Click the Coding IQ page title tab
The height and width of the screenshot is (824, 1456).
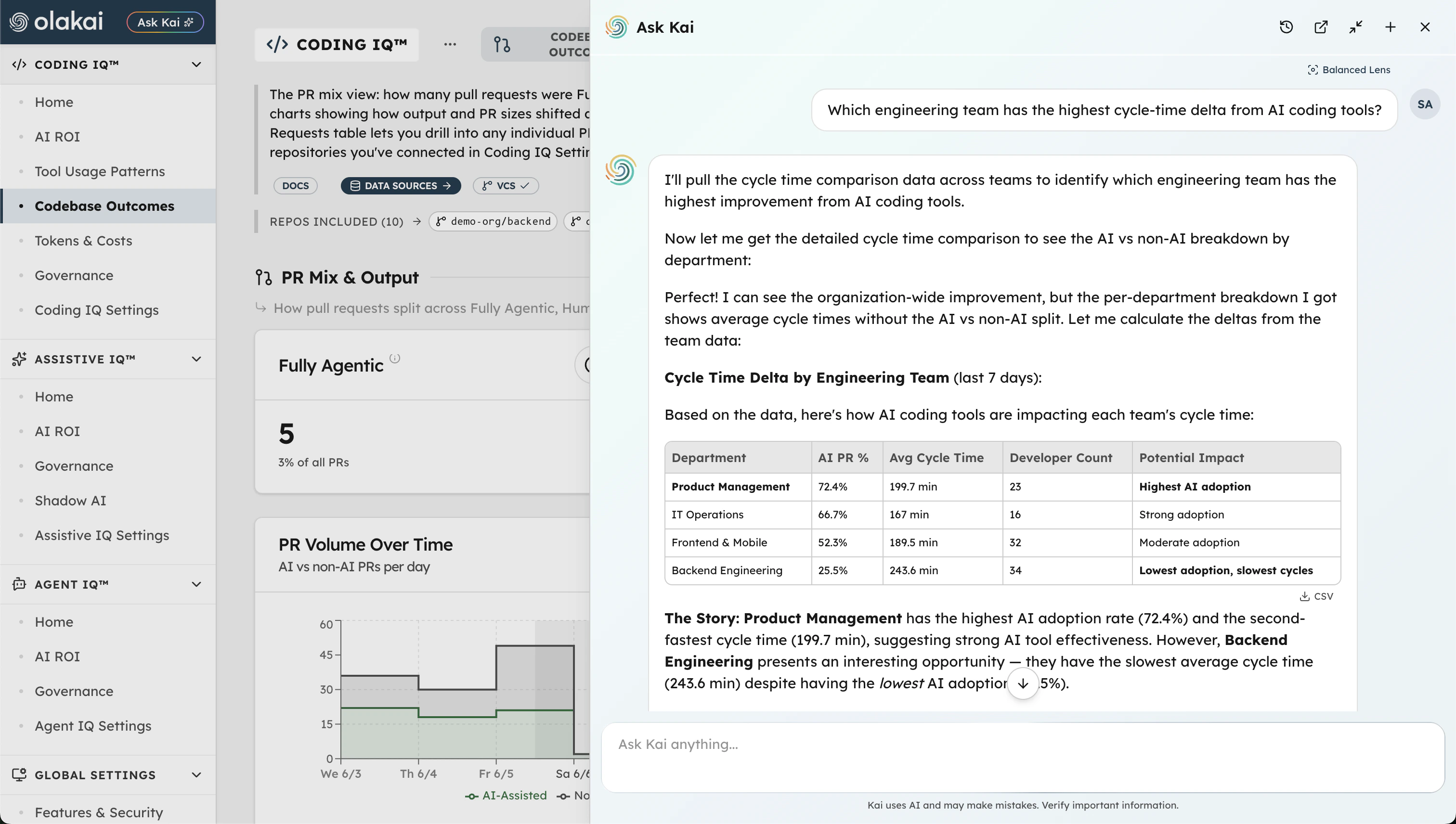(337, 44)
